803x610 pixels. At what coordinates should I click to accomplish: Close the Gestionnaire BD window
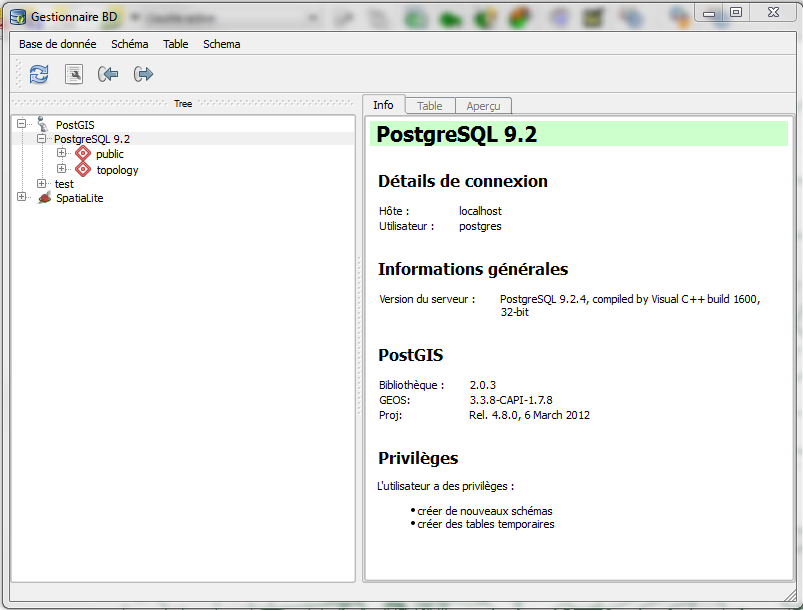[773, 12]
